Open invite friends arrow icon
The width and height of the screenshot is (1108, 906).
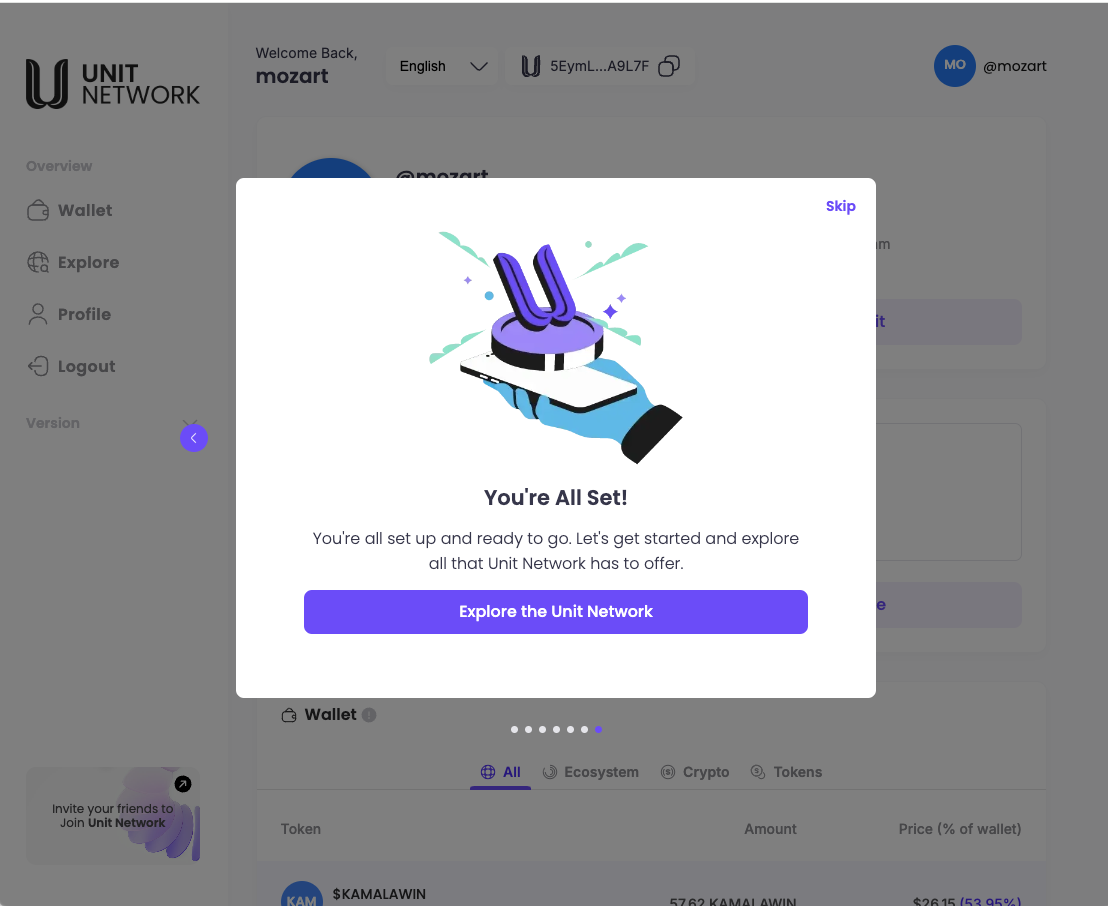pos(183,784)
